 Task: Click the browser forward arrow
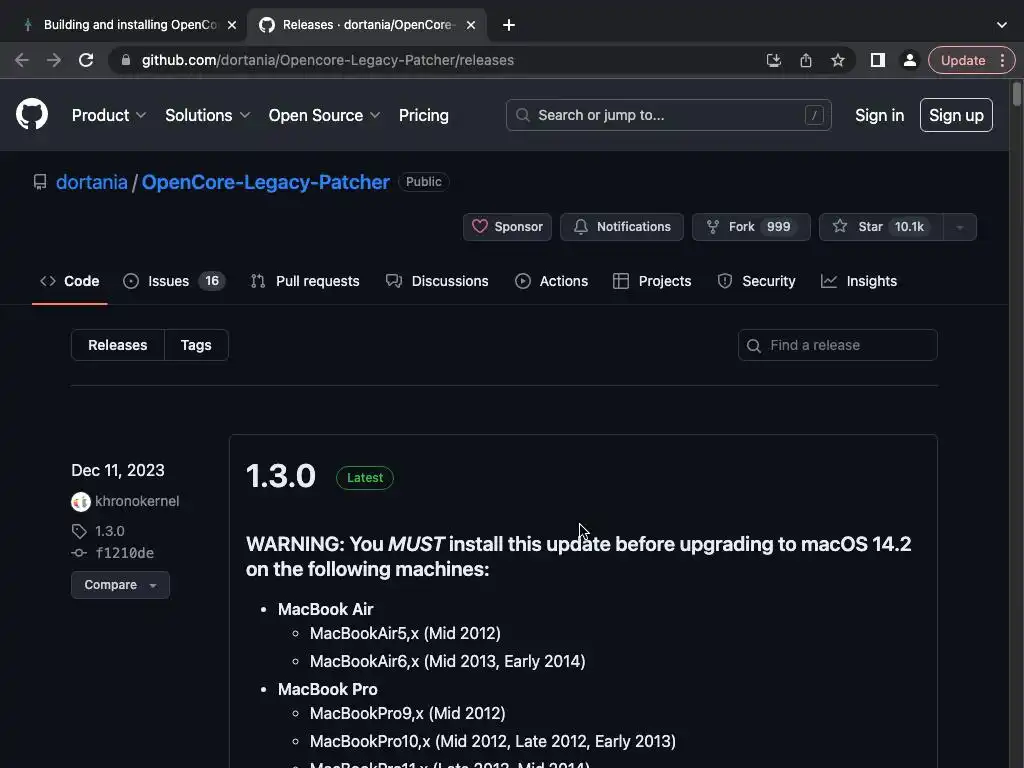tap(54, 60)
